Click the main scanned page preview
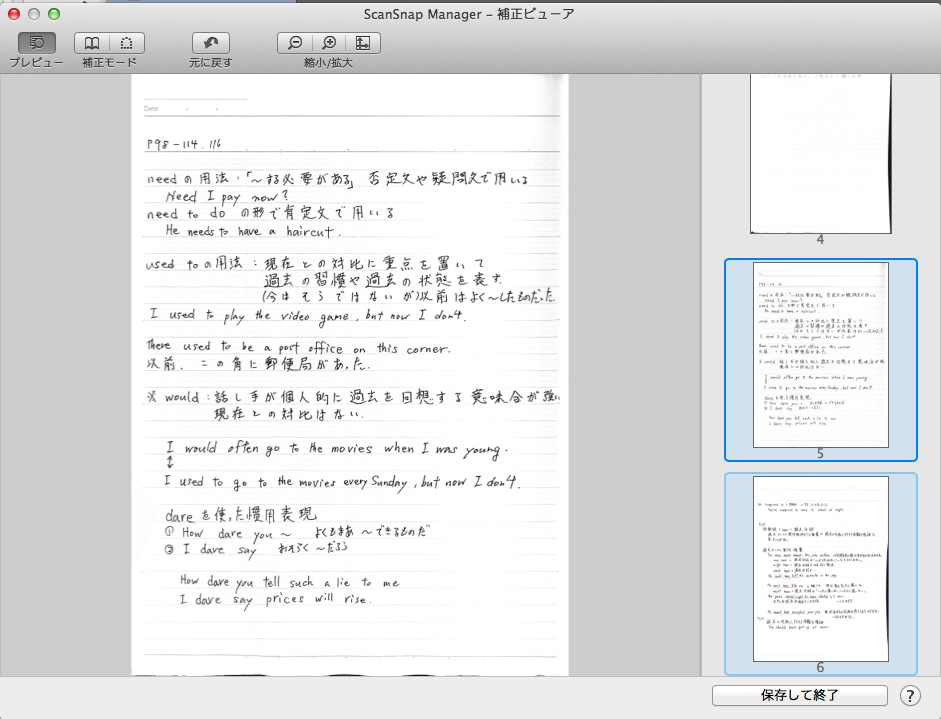The width and height of the screenshot is (941, 719). click(x=350, y=375)
